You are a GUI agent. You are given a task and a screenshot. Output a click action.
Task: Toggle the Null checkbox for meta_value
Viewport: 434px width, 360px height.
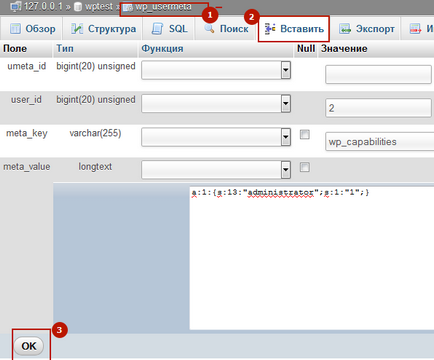(305, 167)
